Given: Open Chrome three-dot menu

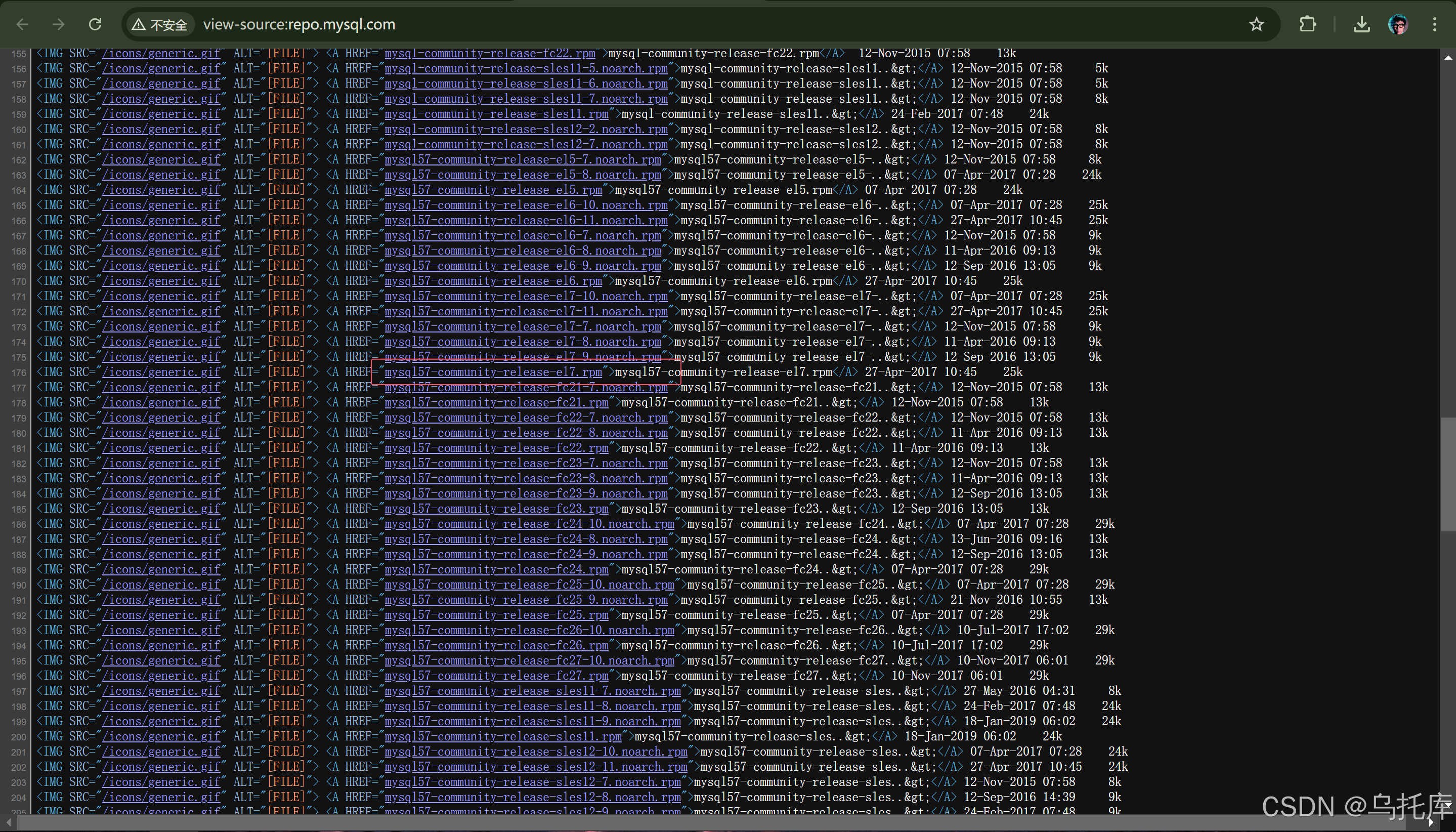Looking at the screenshot, I should pyautogui.click(x=1434, y=25).
